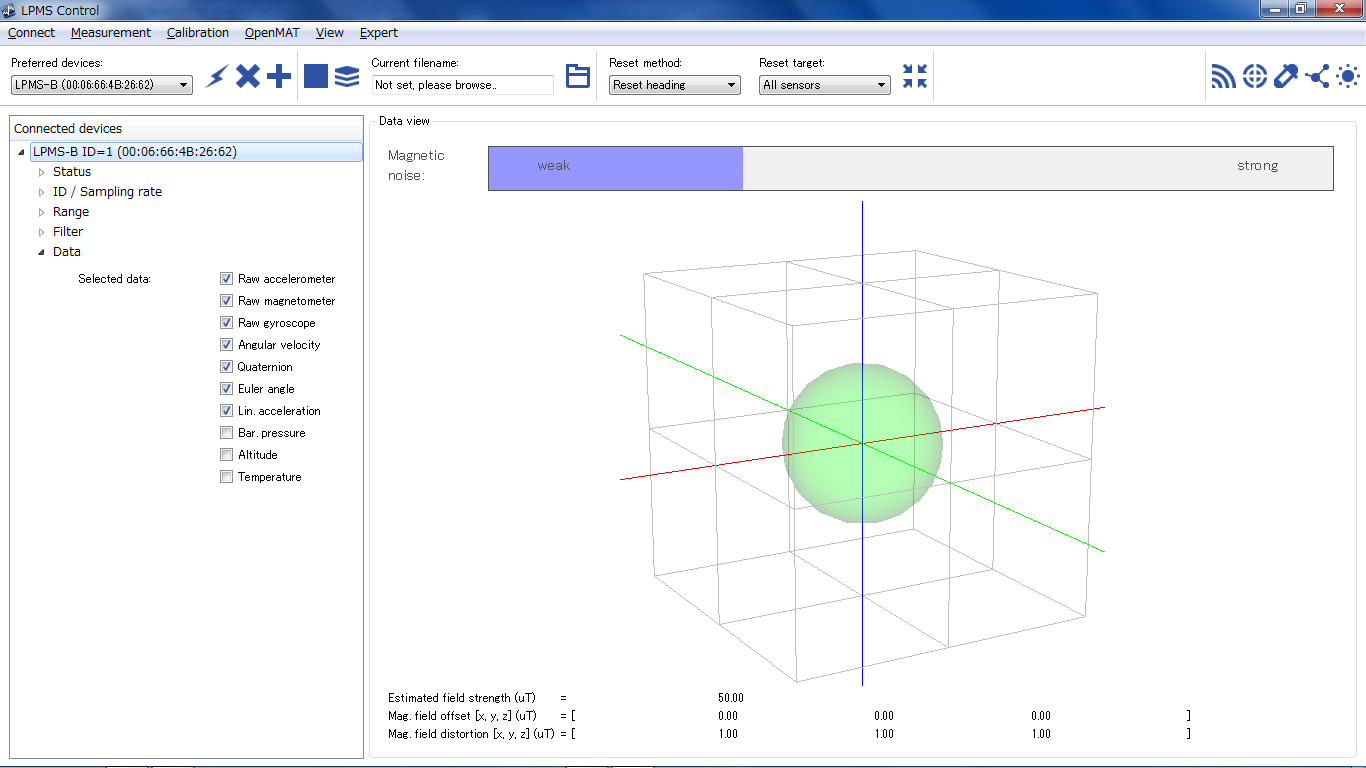
Task: Enable the Bar. pressure checkbox
Action: pyautogui.click(x=227, y=433)
